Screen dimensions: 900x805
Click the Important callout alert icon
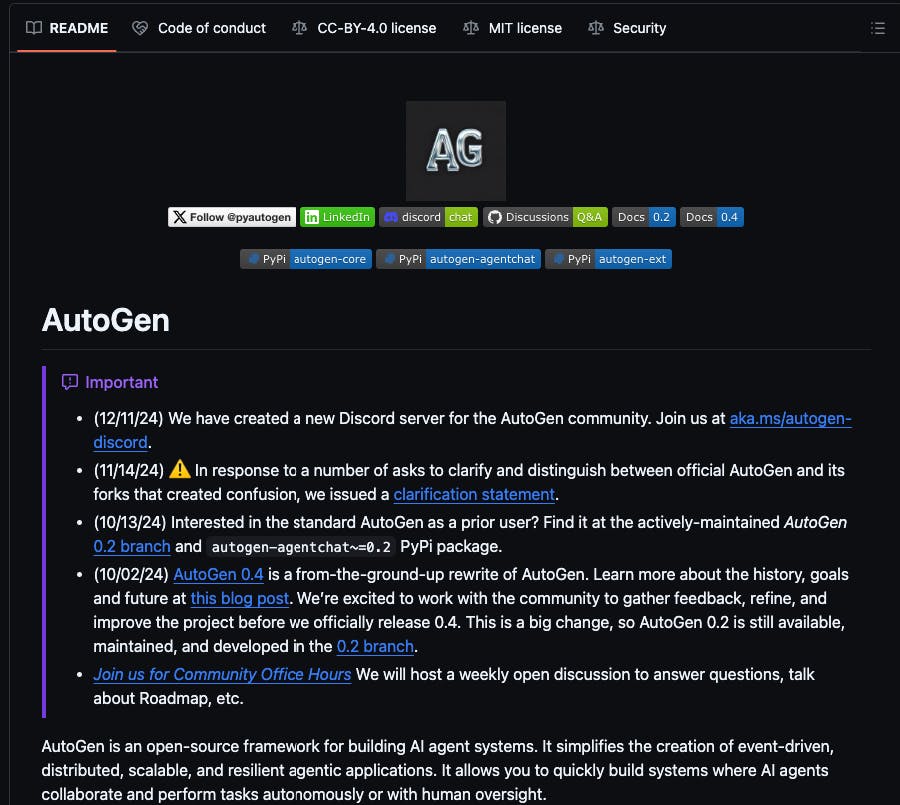pos(69,382)
